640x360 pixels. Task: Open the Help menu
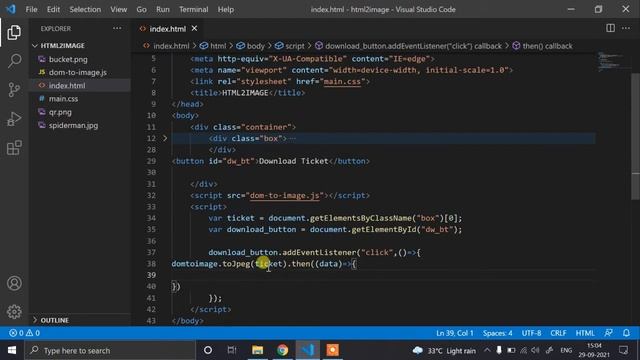click(x=226, y=9)
